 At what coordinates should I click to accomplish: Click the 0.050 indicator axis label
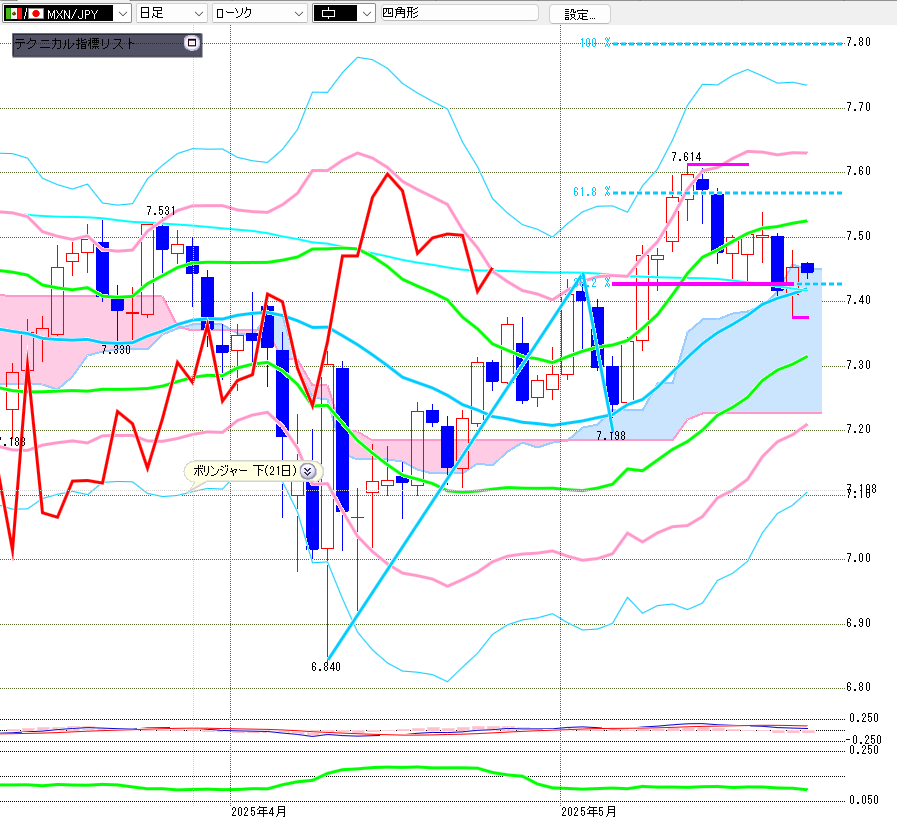point(863,800)
